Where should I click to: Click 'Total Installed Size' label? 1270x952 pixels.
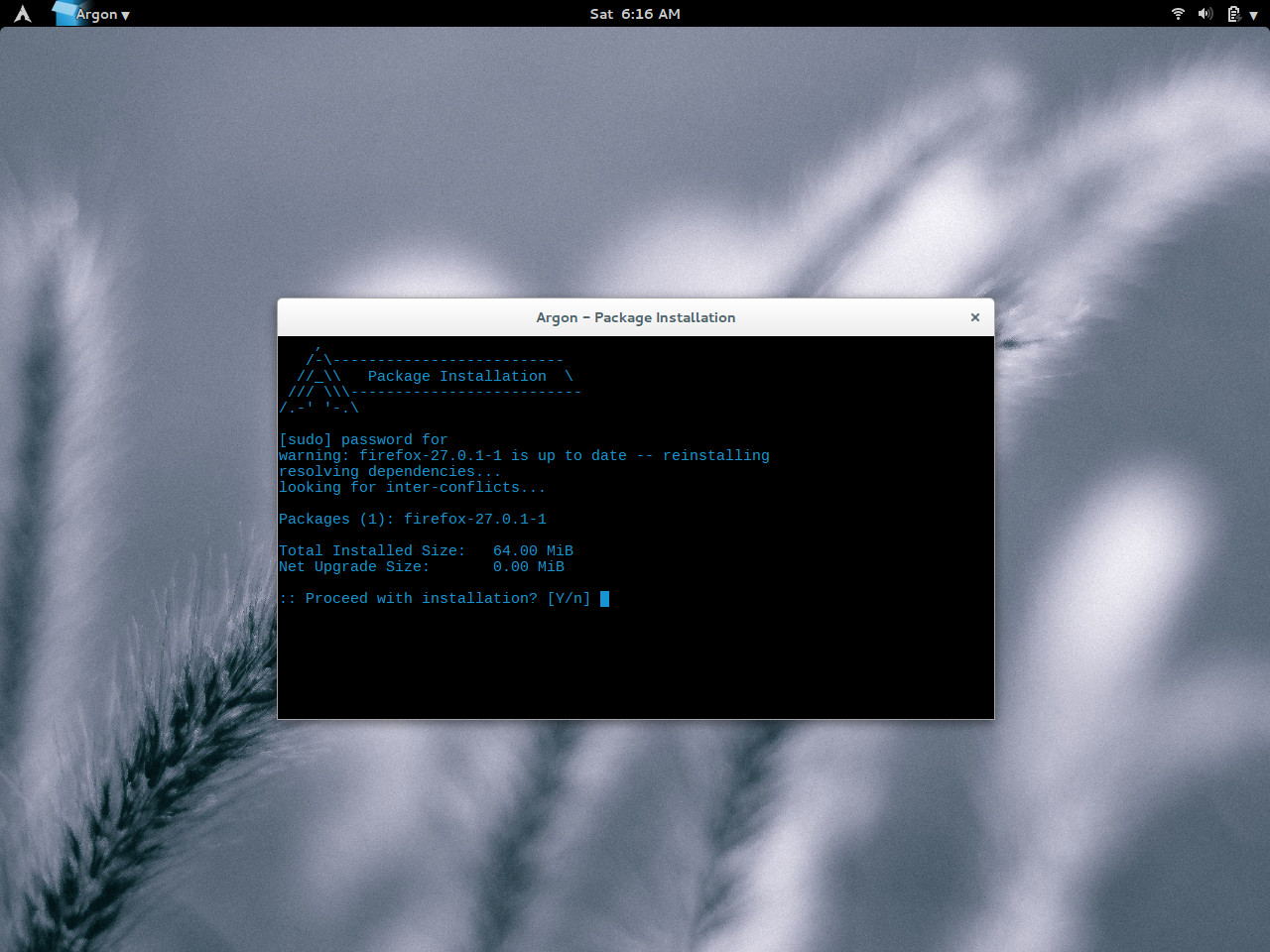pos(372,550)
